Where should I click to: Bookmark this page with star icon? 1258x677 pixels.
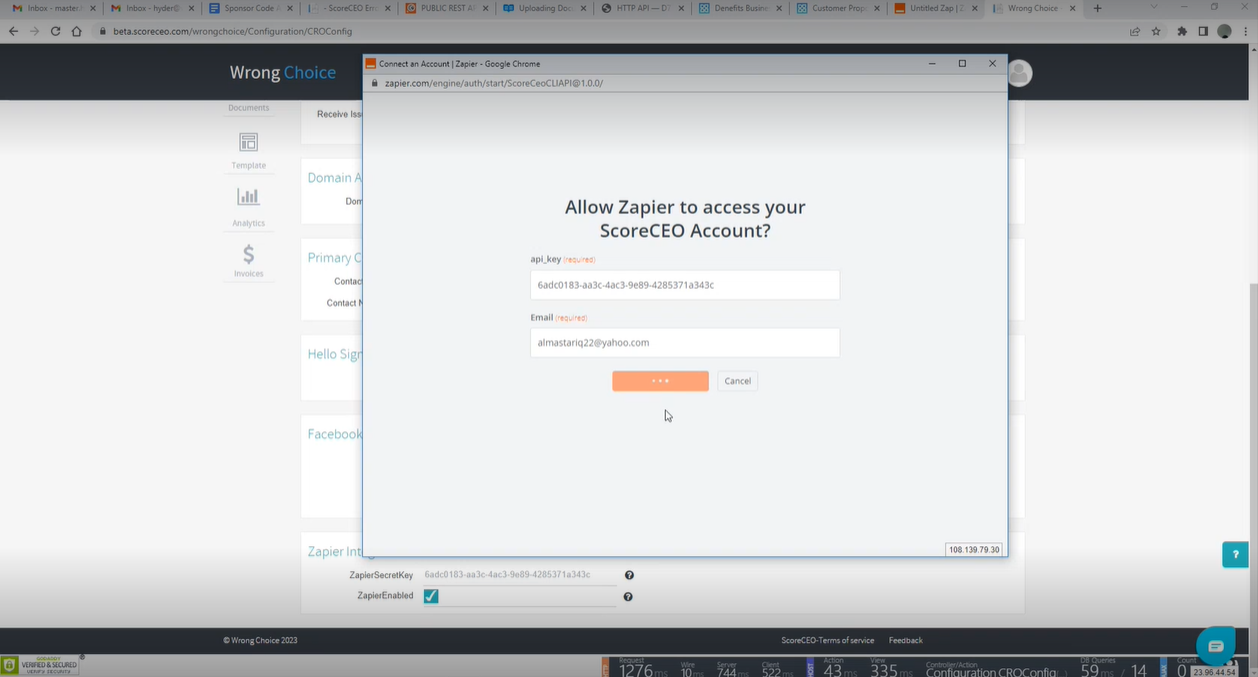1156,31
